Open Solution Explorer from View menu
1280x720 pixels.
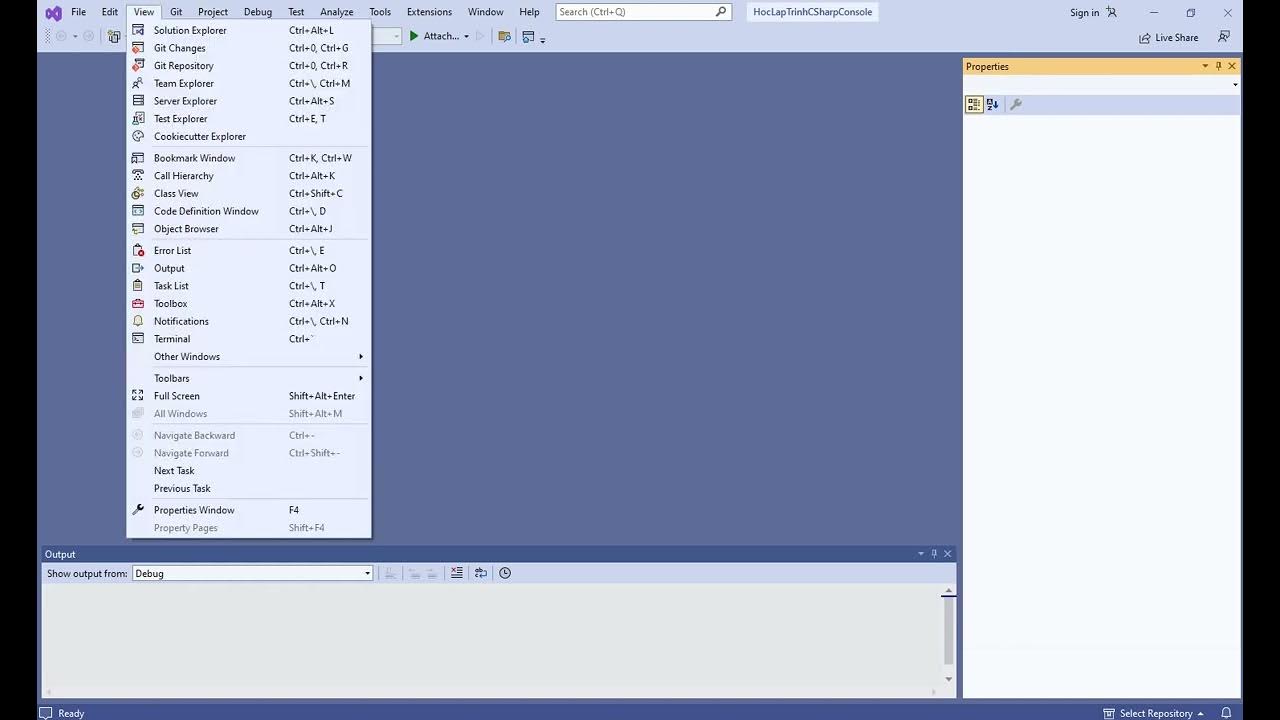(249, 30)
